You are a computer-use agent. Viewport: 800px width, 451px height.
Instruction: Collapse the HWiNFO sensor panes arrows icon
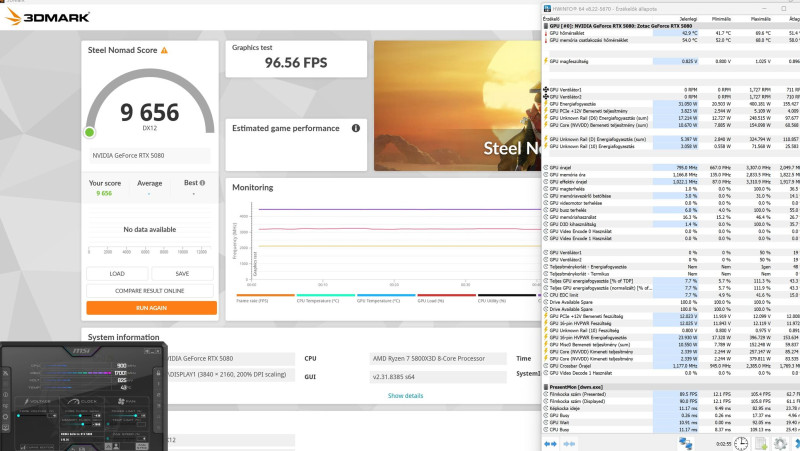coord(551,444)
